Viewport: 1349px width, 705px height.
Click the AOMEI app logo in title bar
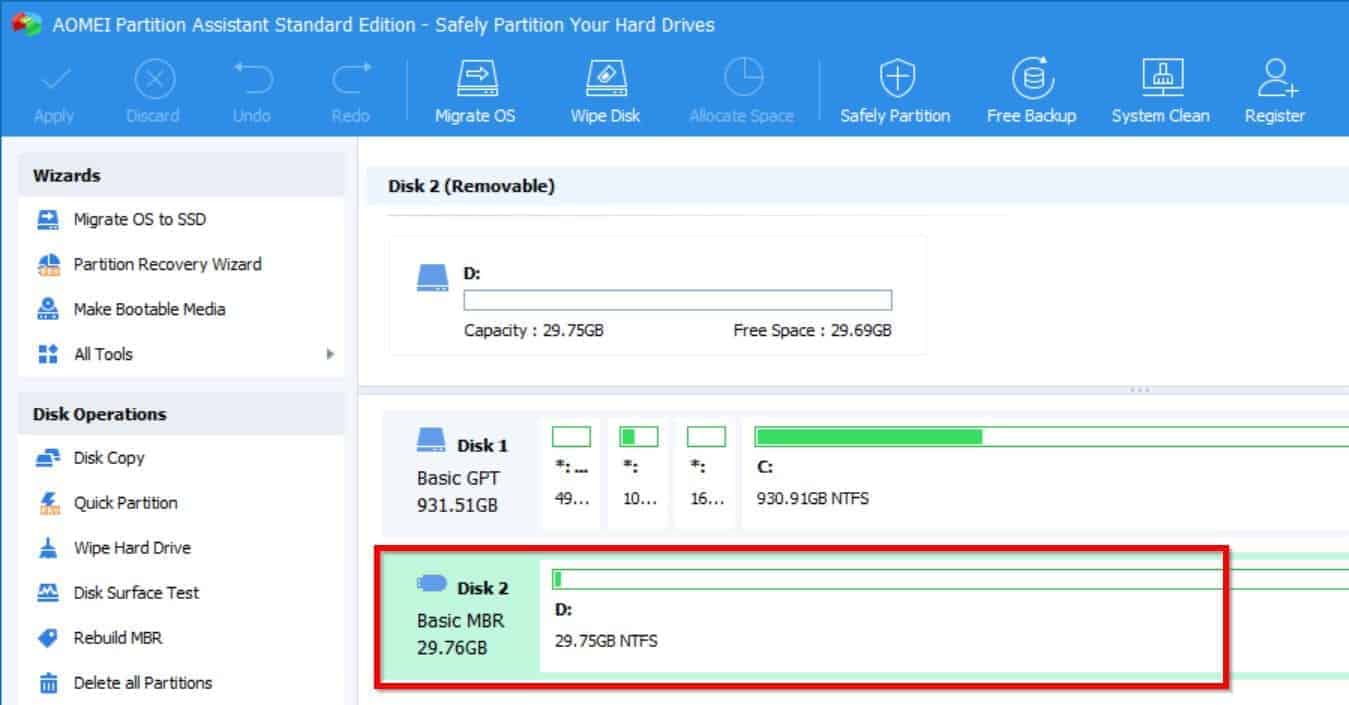tap(25, 23)
